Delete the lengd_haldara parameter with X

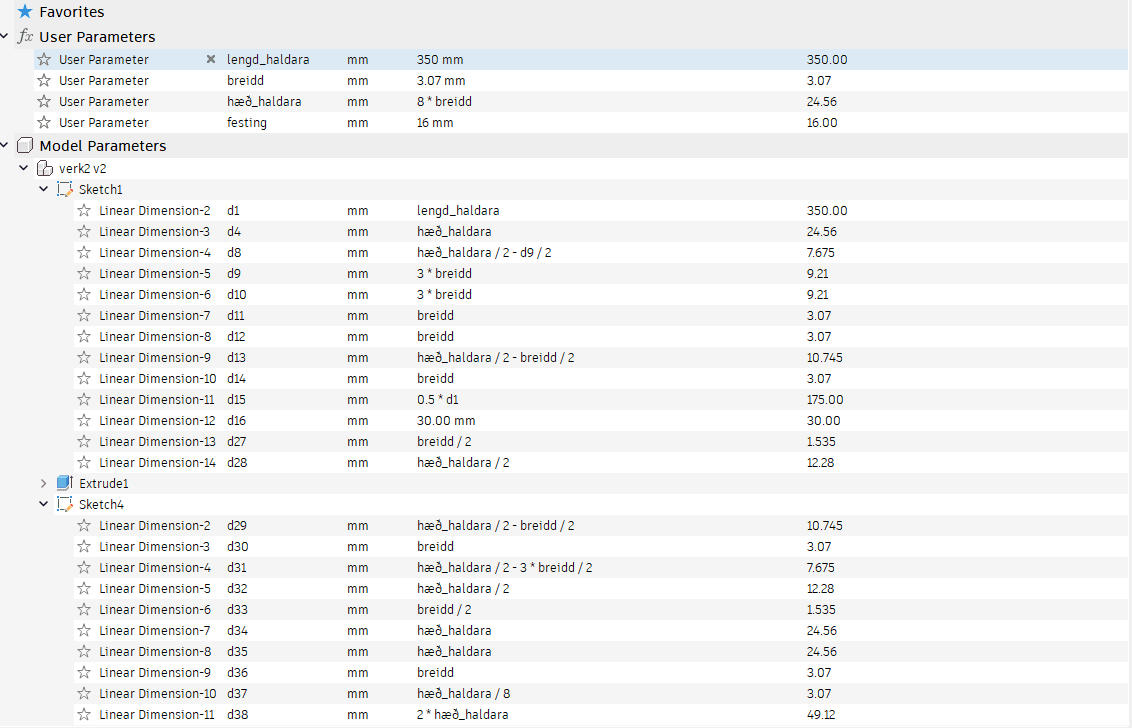click(x=211, y=59)
